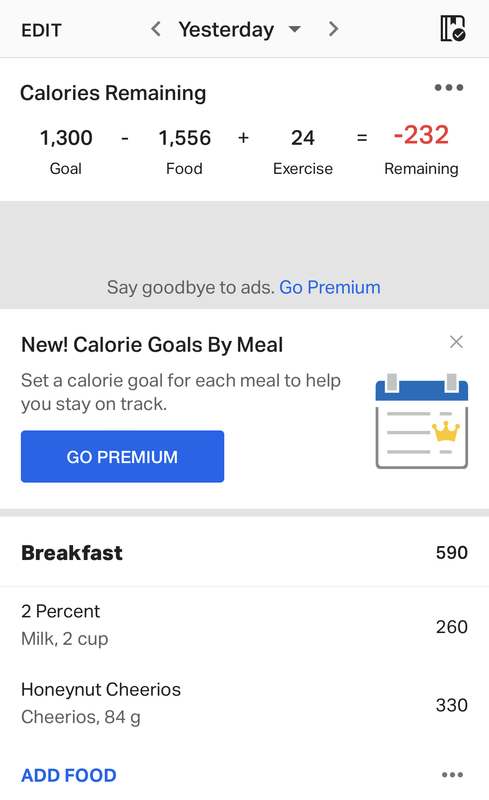Go to next day with right chevron
The image size is (489, 800).
(333, 29)
